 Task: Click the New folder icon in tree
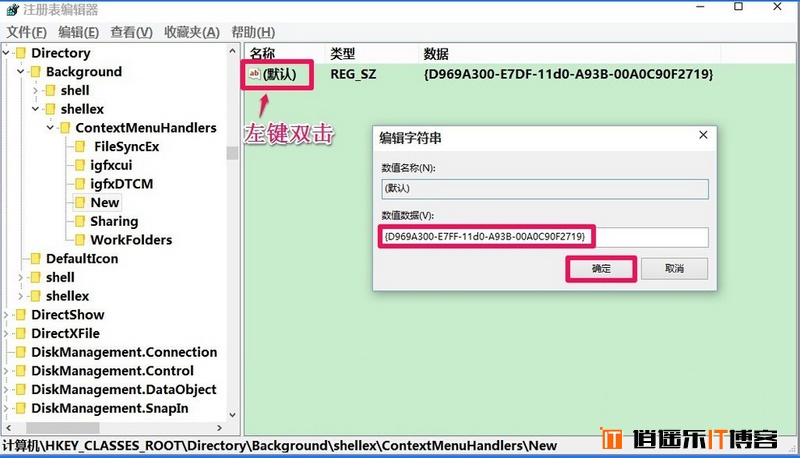click(80, 202)
